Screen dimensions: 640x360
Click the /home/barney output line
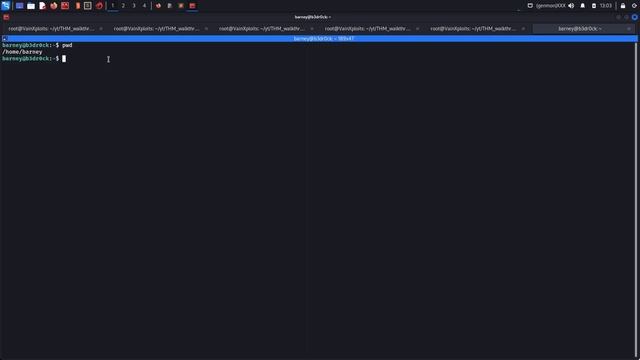pyautogui.click(x=22, y=52)
